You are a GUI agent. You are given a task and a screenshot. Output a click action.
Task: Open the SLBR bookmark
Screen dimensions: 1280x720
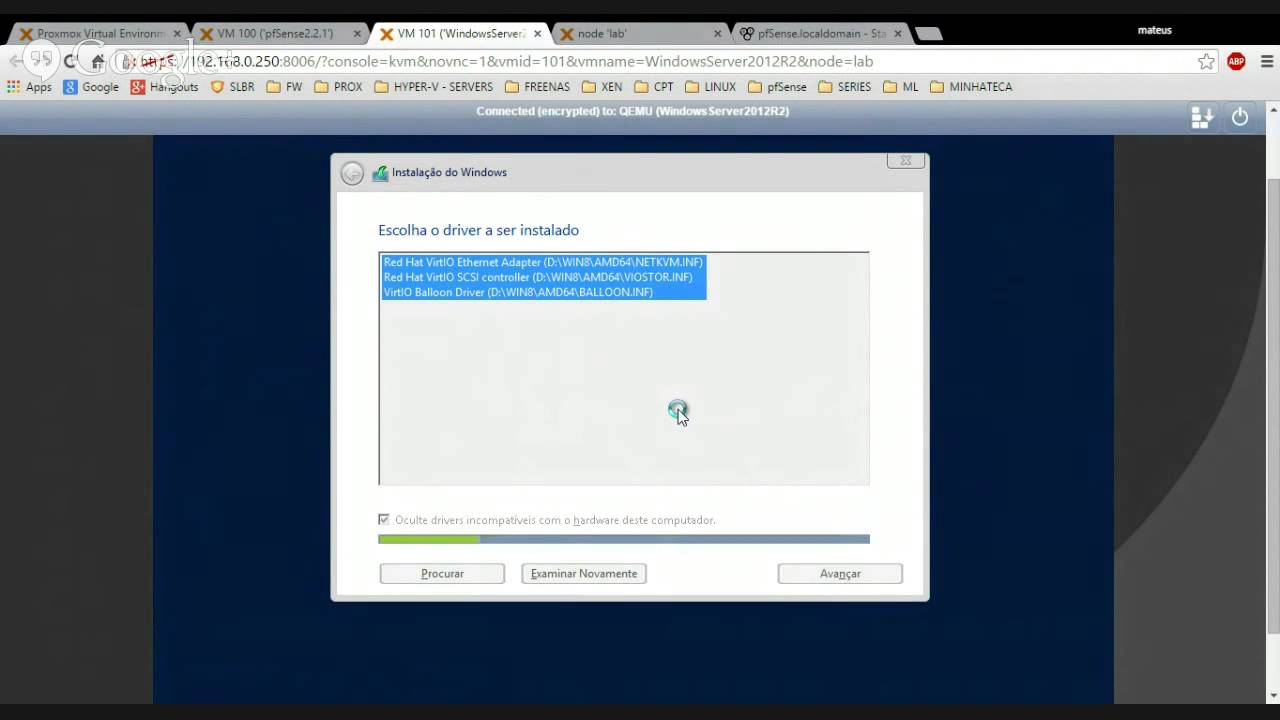point(232,87)
